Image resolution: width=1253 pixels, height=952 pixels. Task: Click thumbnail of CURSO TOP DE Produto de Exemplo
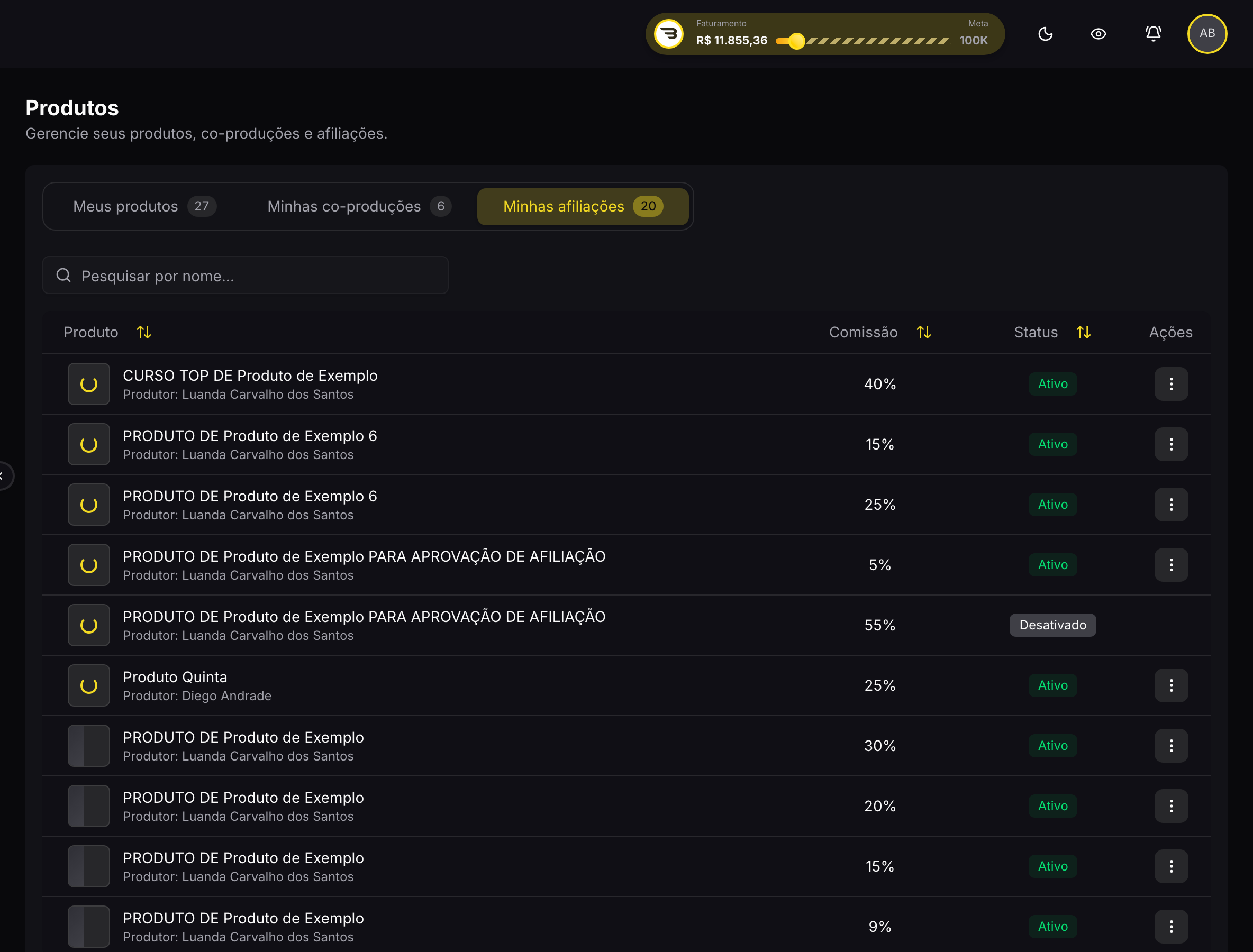(x=88, y=384)
